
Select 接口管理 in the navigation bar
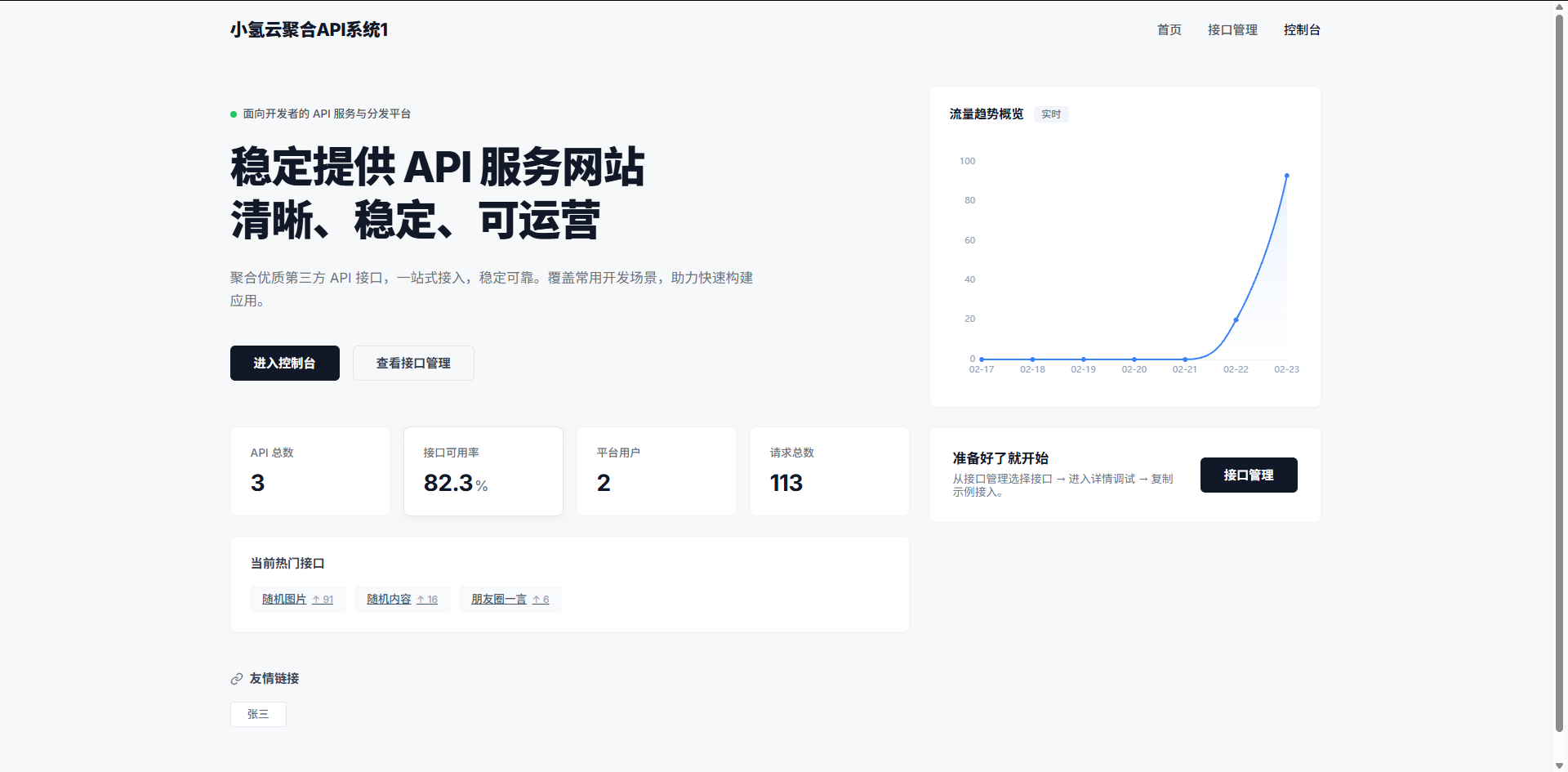(x=1232, y=30)
